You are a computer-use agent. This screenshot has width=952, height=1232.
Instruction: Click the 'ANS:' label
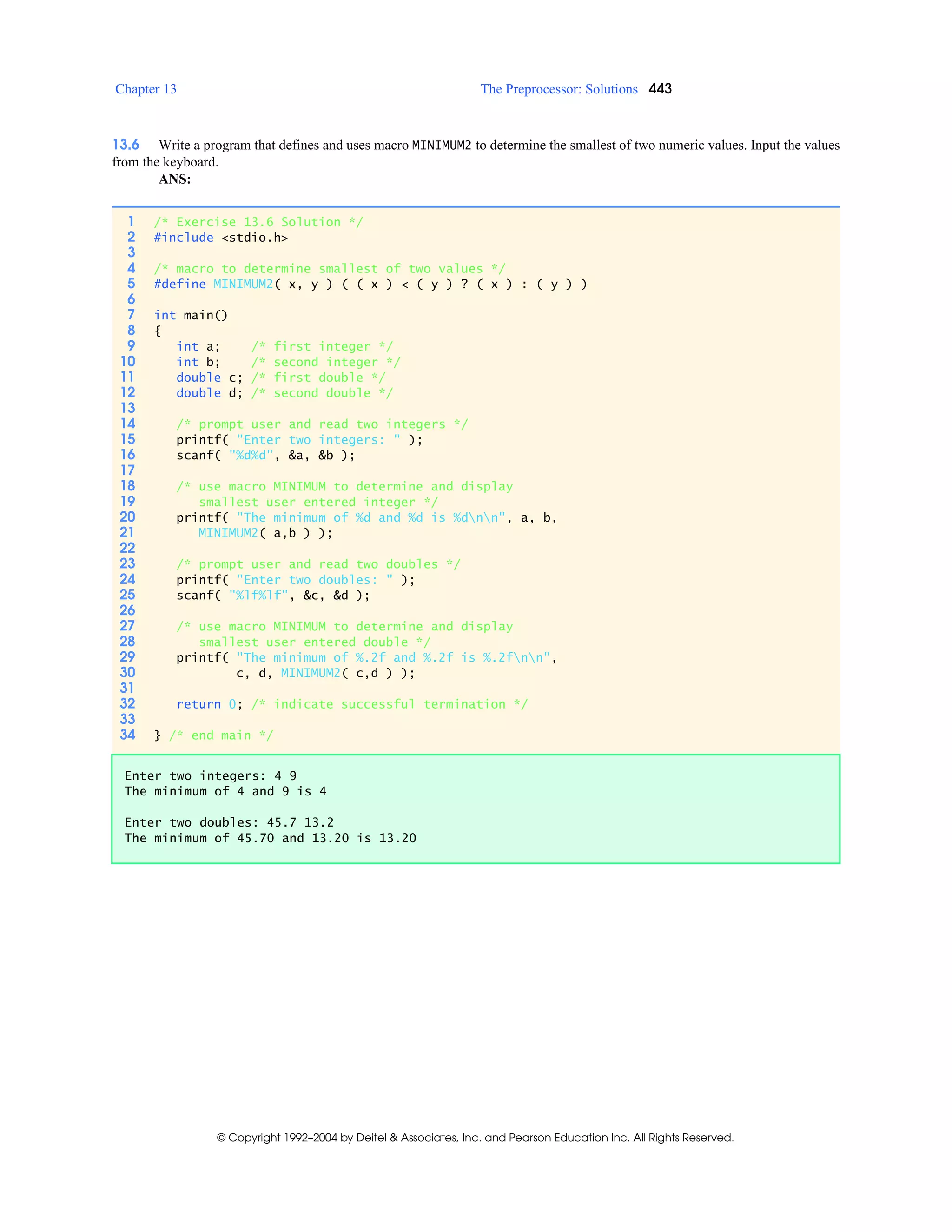(175, 179)
